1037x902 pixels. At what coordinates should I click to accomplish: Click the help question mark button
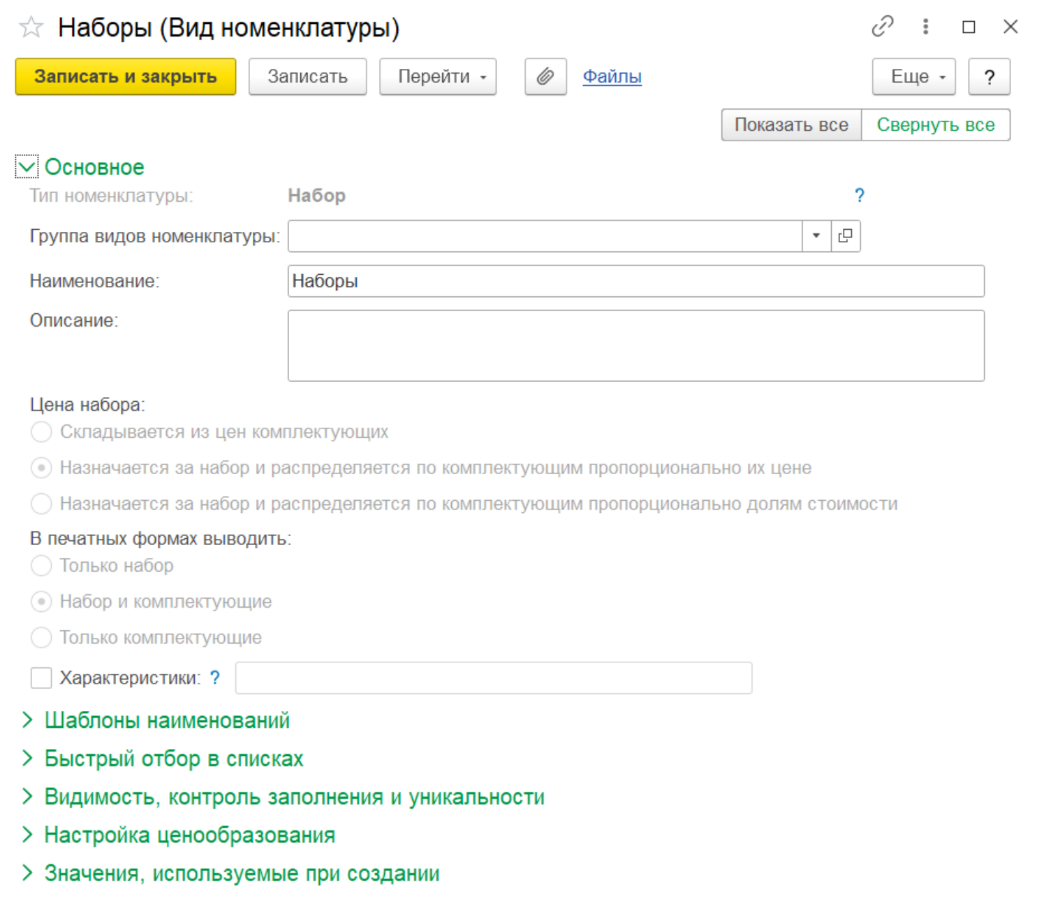[989, 77]
